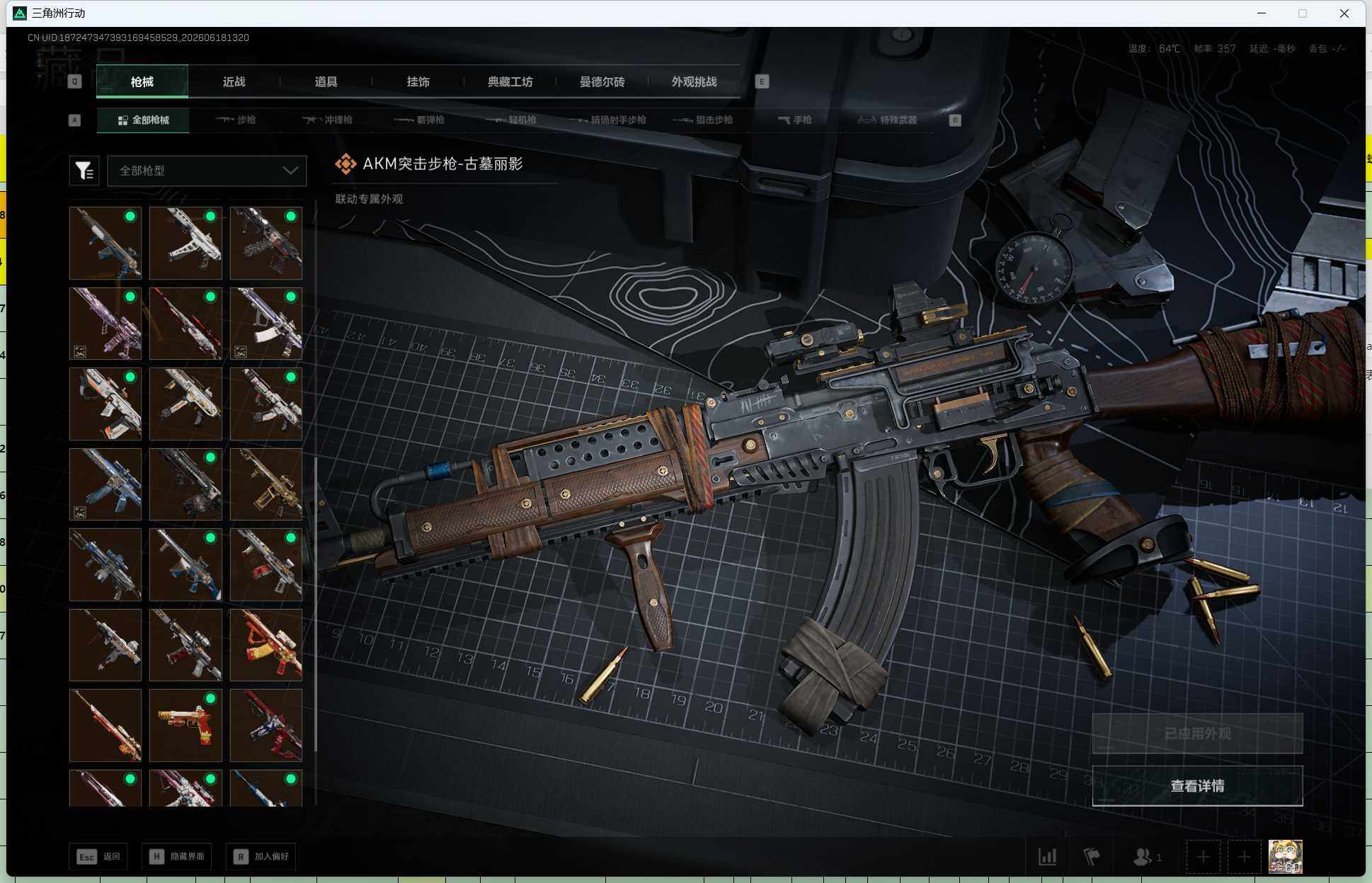Viewport: 1372px width, 883px height.
Task: Click the Esc 返回 back button
Action: point(98,856)
